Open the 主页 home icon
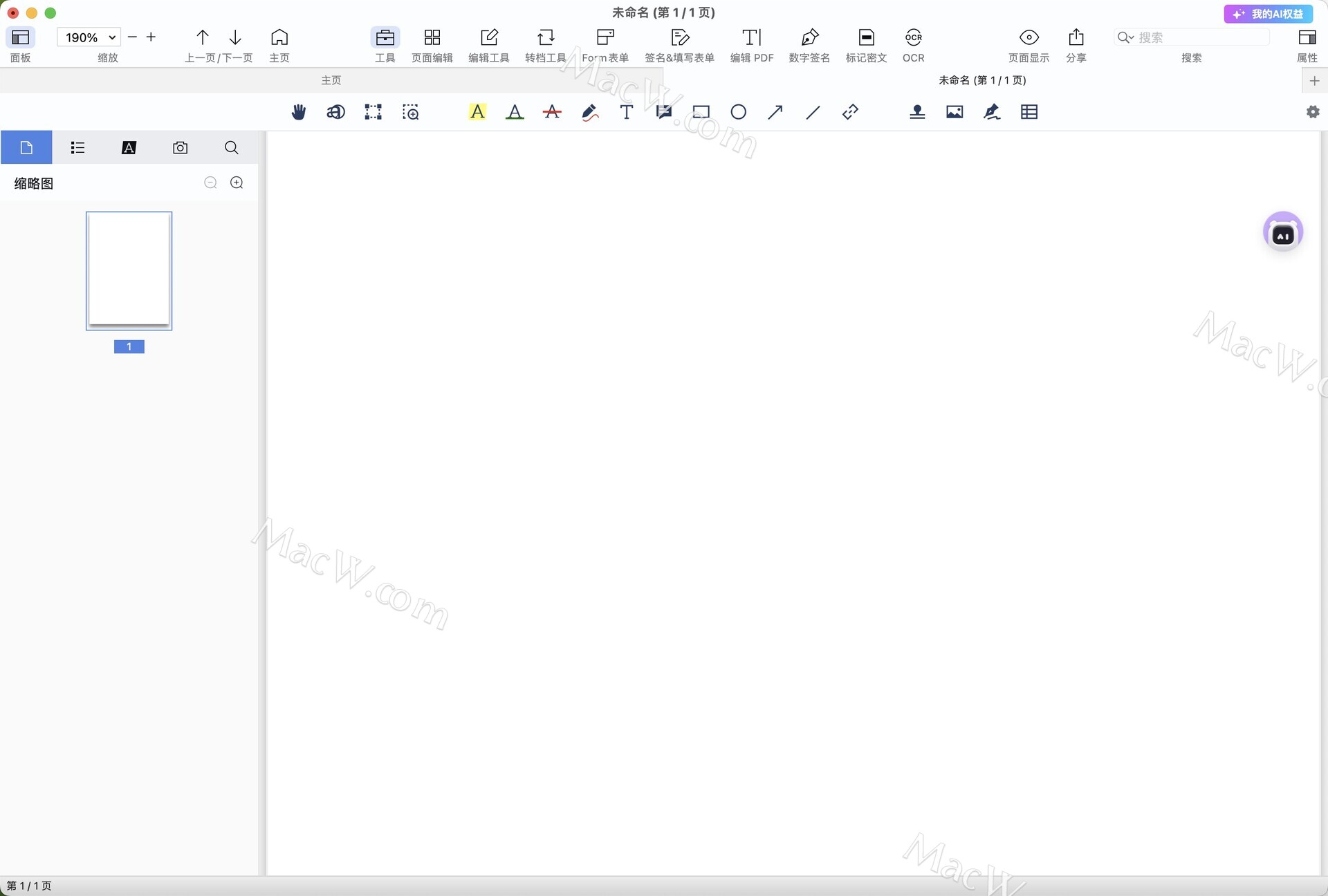The image size is (1328, 896). point(279,37)
